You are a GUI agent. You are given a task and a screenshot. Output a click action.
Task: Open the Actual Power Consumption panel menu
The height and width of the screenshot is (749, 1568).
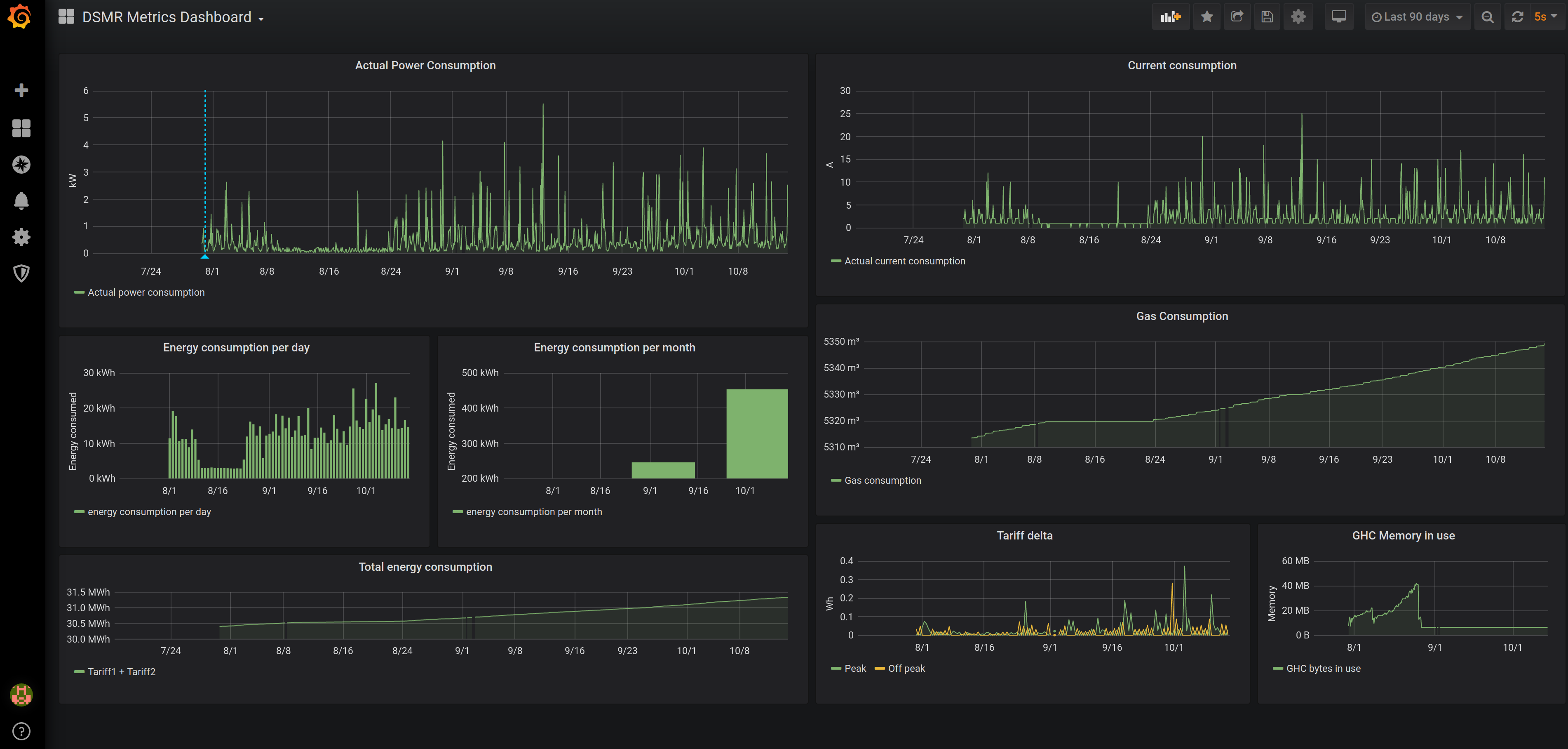[425, 65]
